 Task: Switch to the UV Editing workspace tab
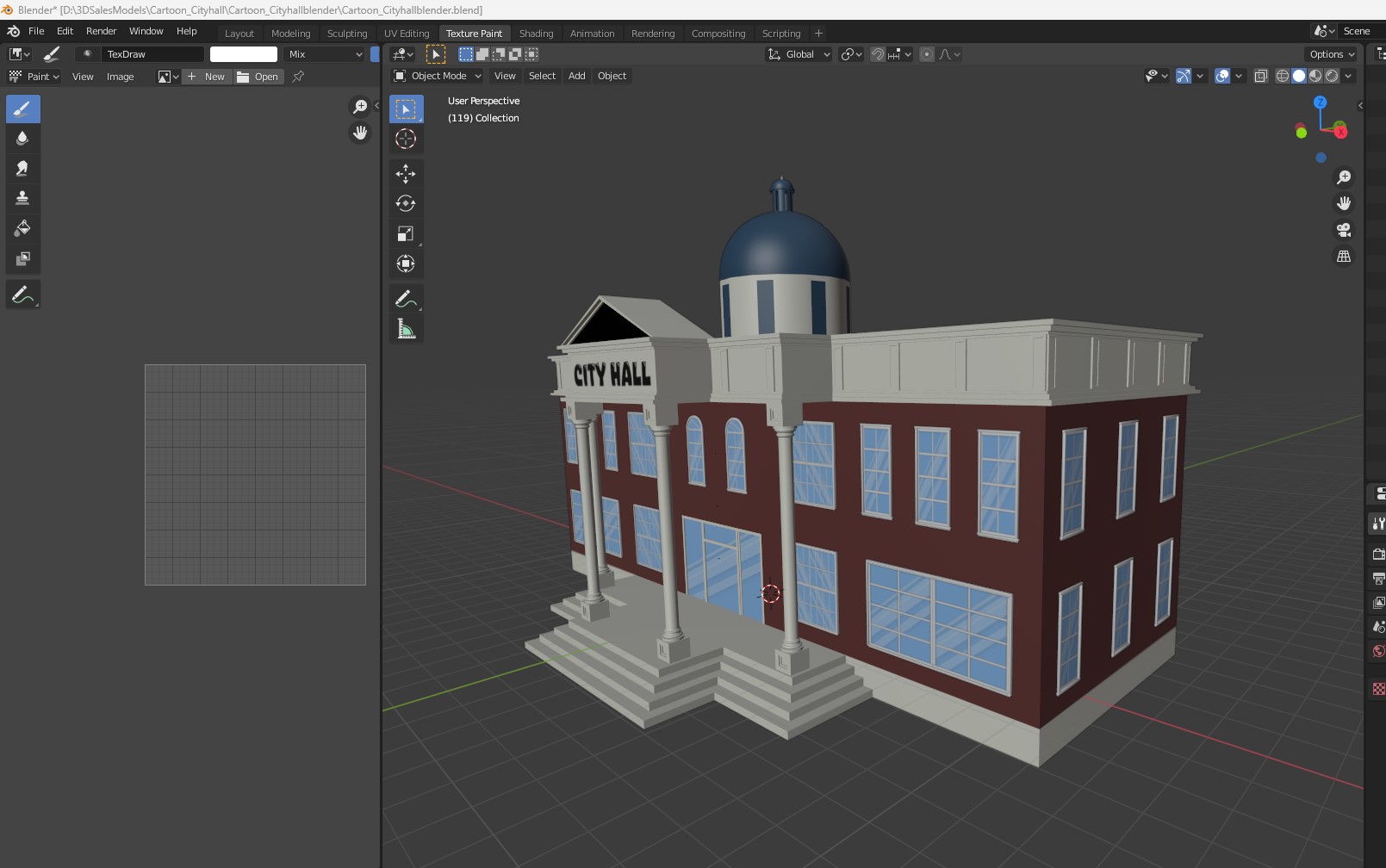click(x=406, y=34)
